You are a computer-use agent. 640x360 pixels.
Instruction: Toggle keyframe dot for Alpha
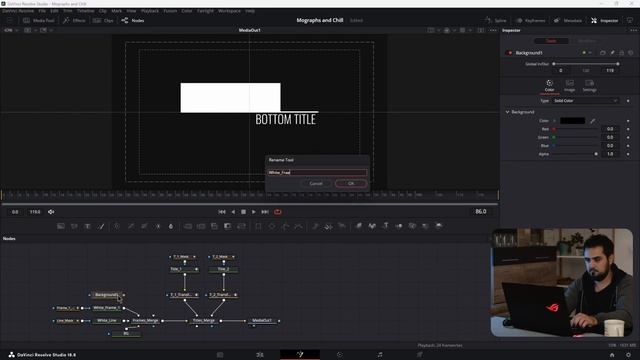[628, 154]
